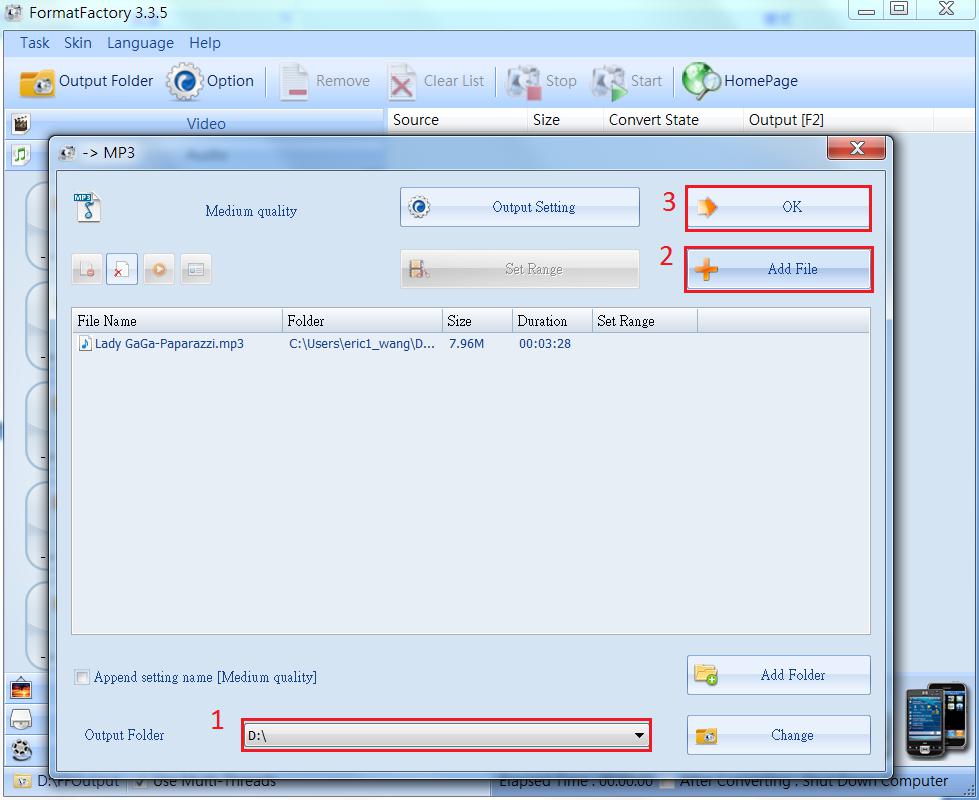Click the FormatFactory title bar app icon

click(14, 12)
